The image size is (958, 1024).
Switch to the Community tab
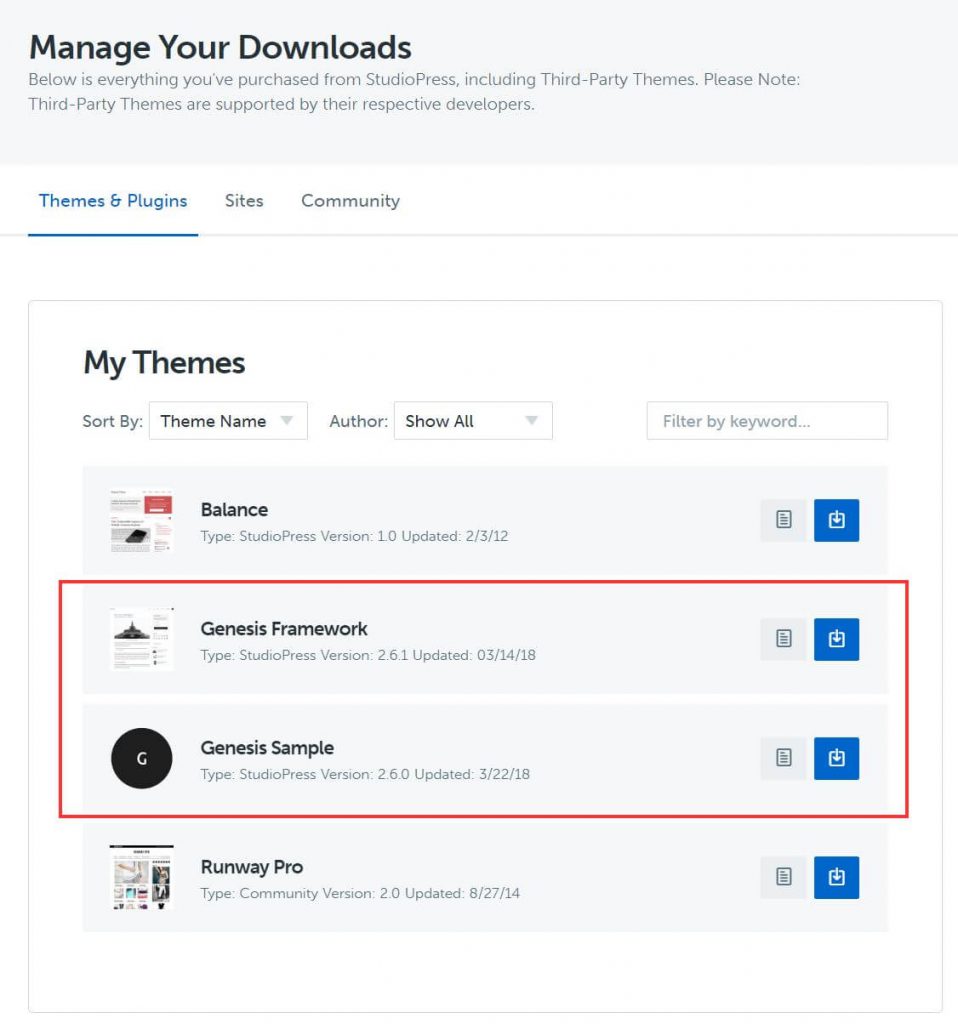pyautogui.click(x=350, y=201)
